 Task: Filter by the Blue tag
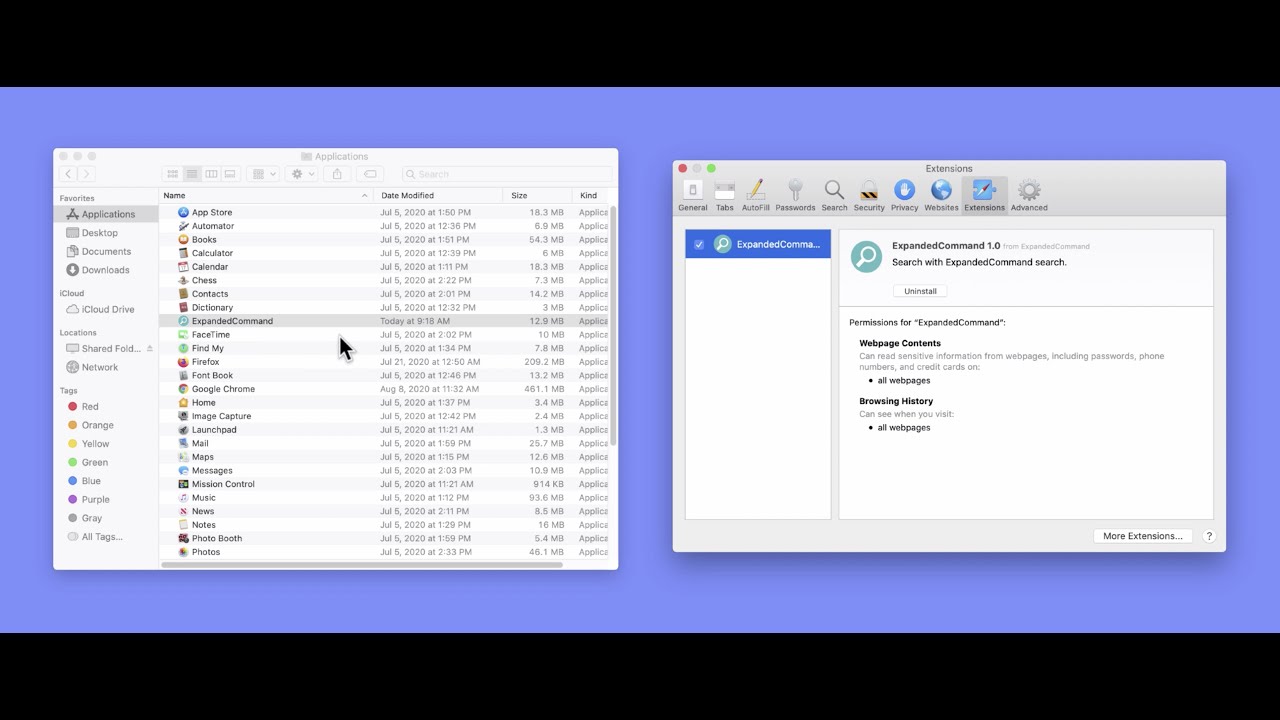click(x=91, y=481)
